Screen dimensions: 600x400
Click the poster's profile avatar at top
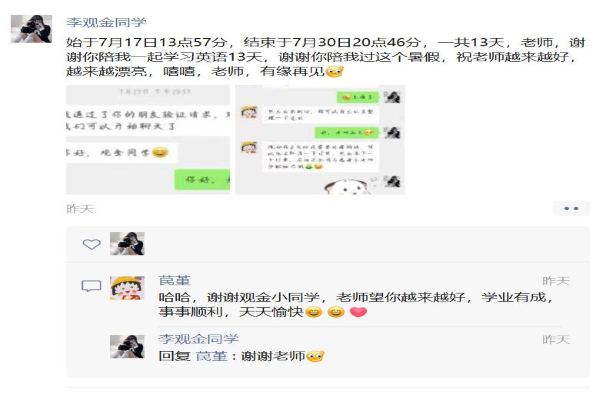(x=31, y=29)
